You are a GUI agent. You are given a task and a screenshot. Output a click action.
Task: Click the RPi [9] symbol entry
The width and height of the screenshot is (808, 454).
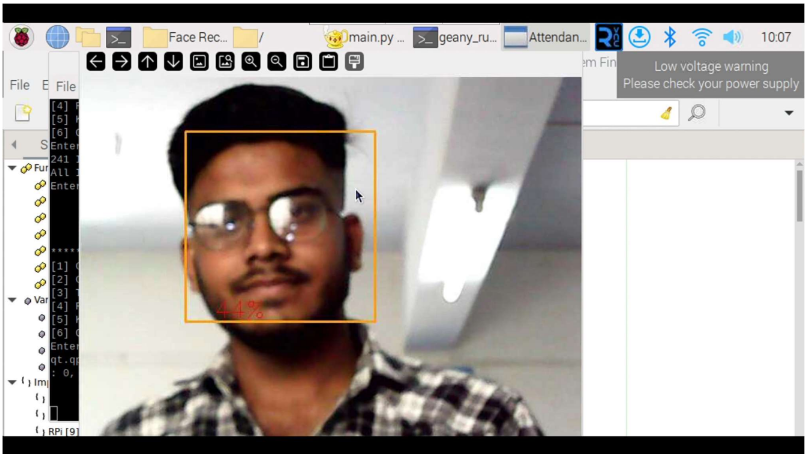click(x=63, y=431)
